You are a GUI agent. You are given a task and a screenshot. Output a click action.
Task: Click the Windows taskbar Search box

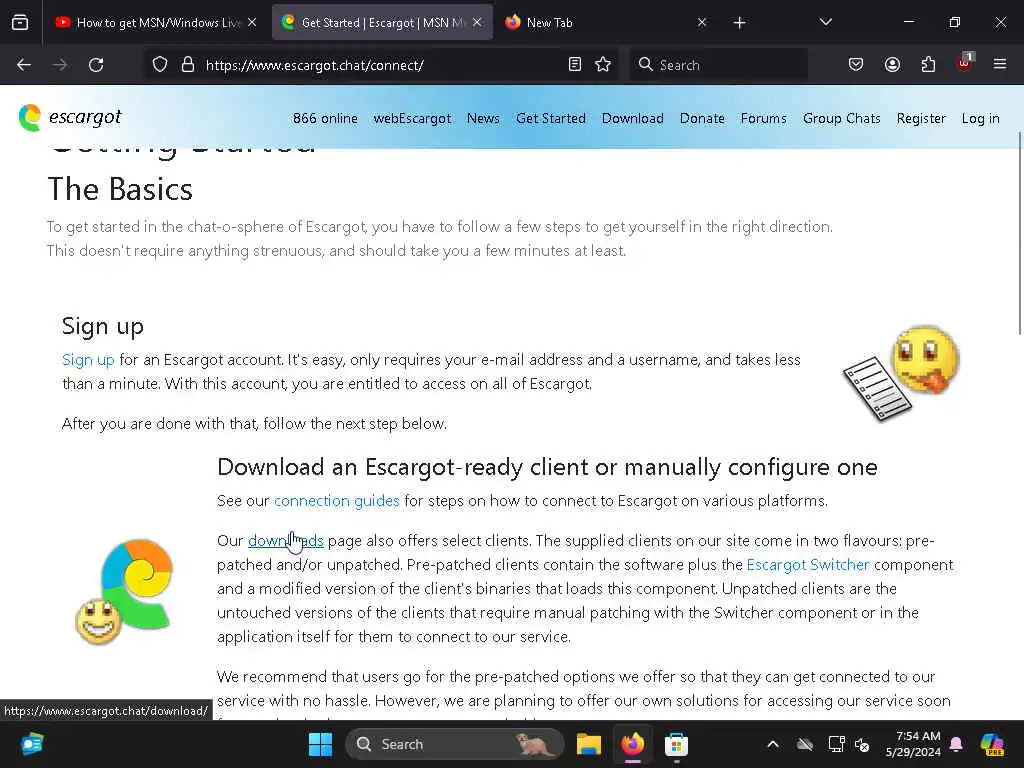455,744
